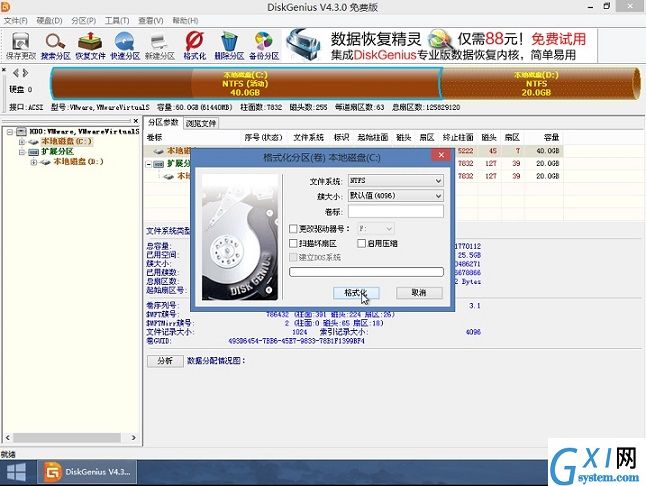Viewport: 646px width, 486px height.
Task: Select Extended Partition (扩展分区) in tree
Action: tap(57, 152)
